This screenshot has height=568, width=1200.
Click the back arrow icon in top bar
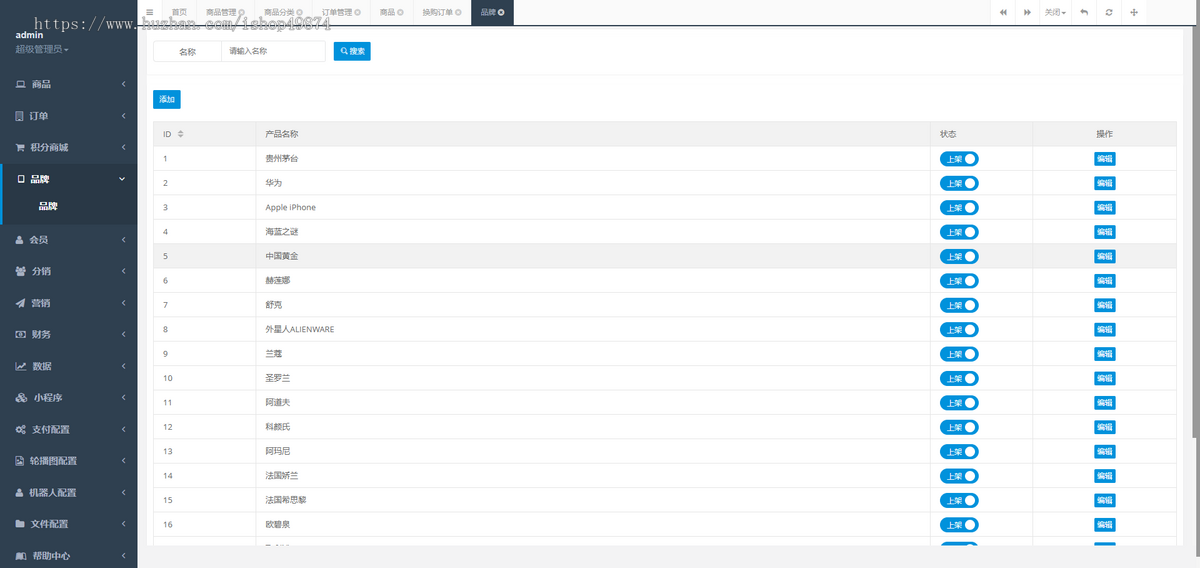click(x=1084, y=12)
